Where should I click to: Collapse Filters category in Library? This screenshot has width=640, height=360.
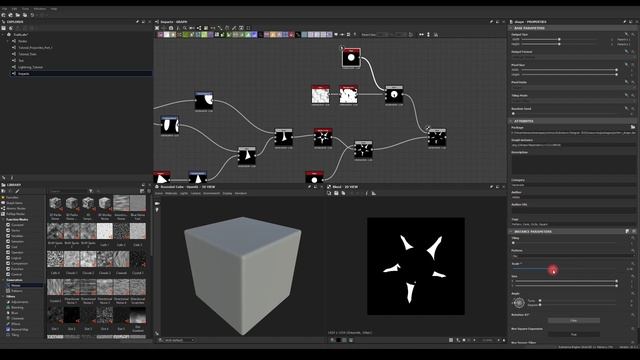point(3,296)
